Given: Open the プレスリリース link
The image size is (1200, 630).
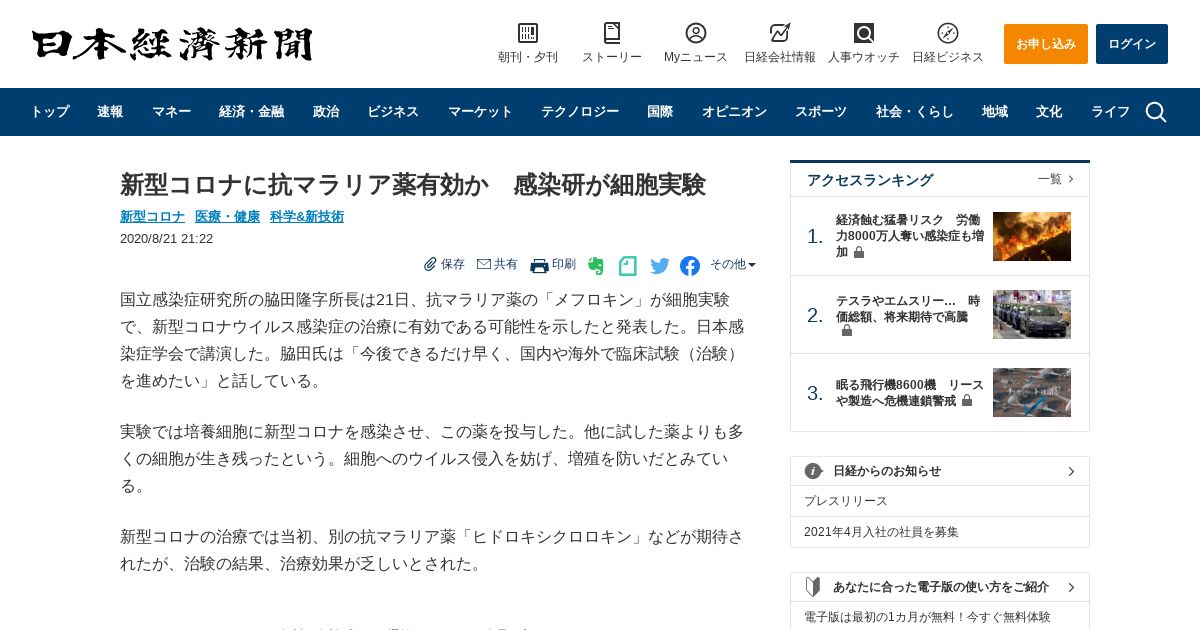Looking at the screenshot, I should [846, 501].
